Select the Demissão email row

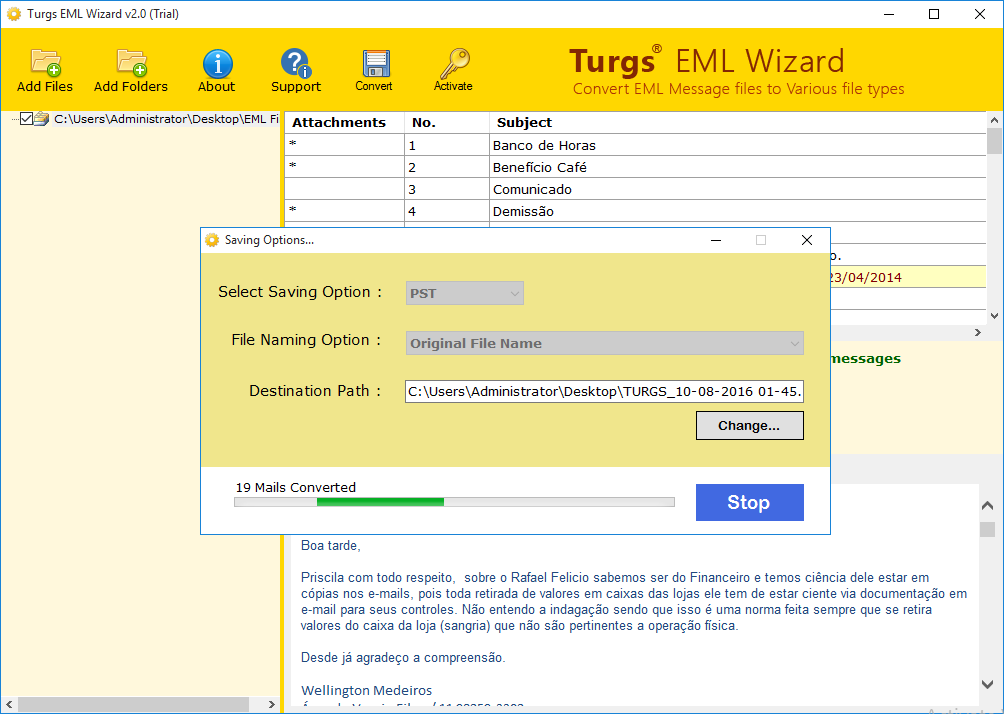click(x=635, y=211)
